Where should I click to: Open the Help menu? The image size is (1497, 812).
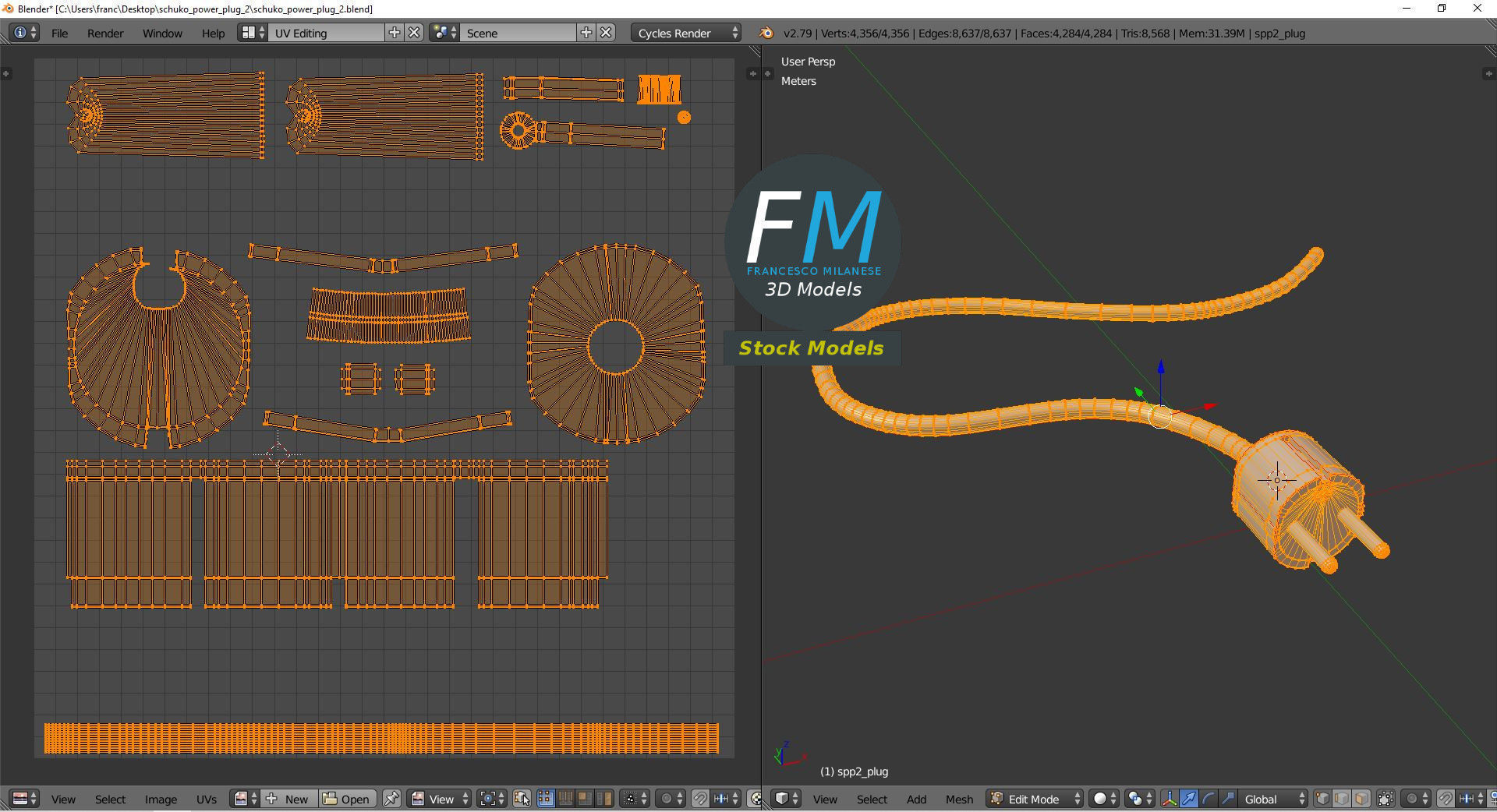[x=213, y=33]
